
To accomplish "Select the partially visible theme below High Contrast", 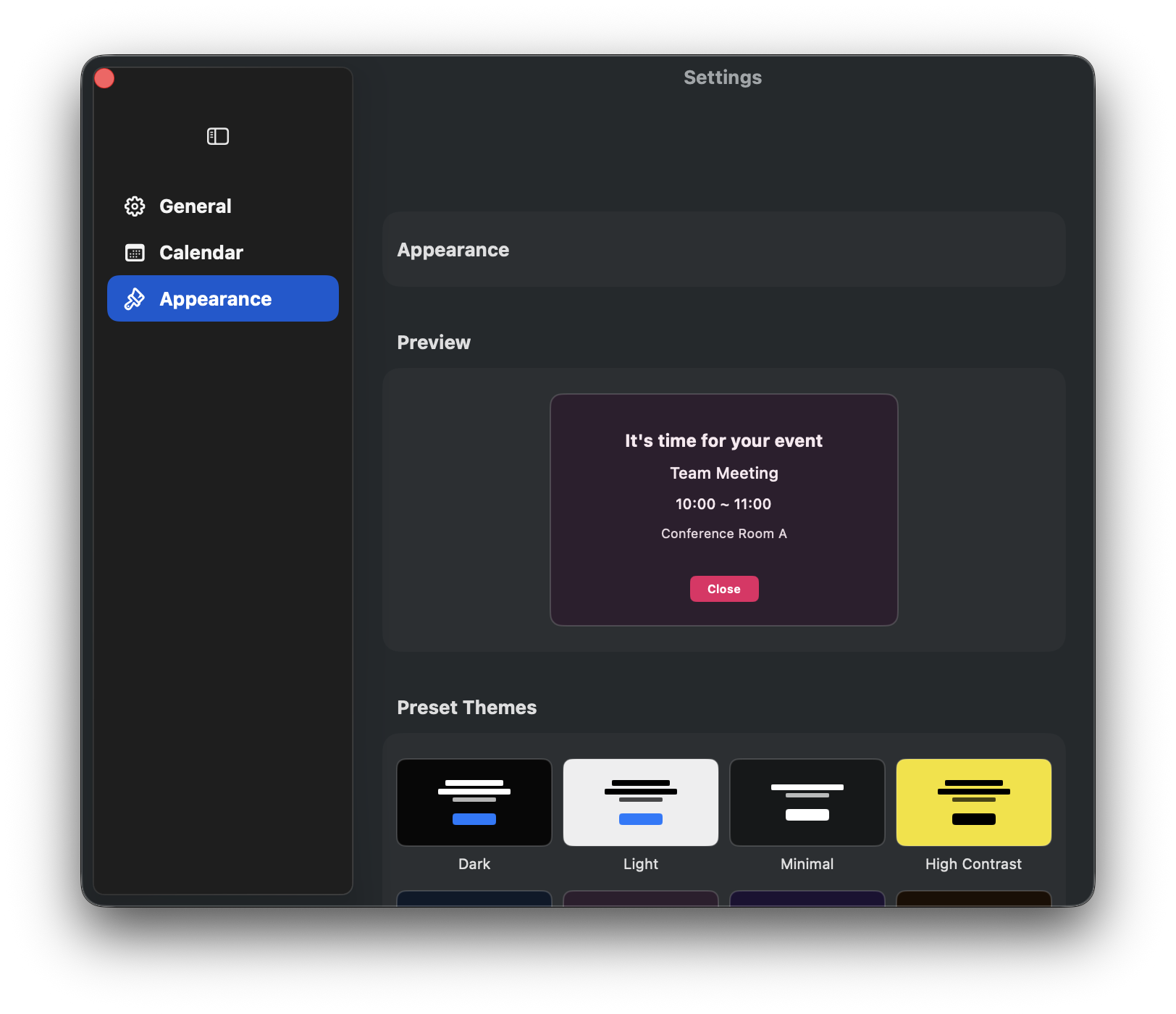I will click(974, 898).
